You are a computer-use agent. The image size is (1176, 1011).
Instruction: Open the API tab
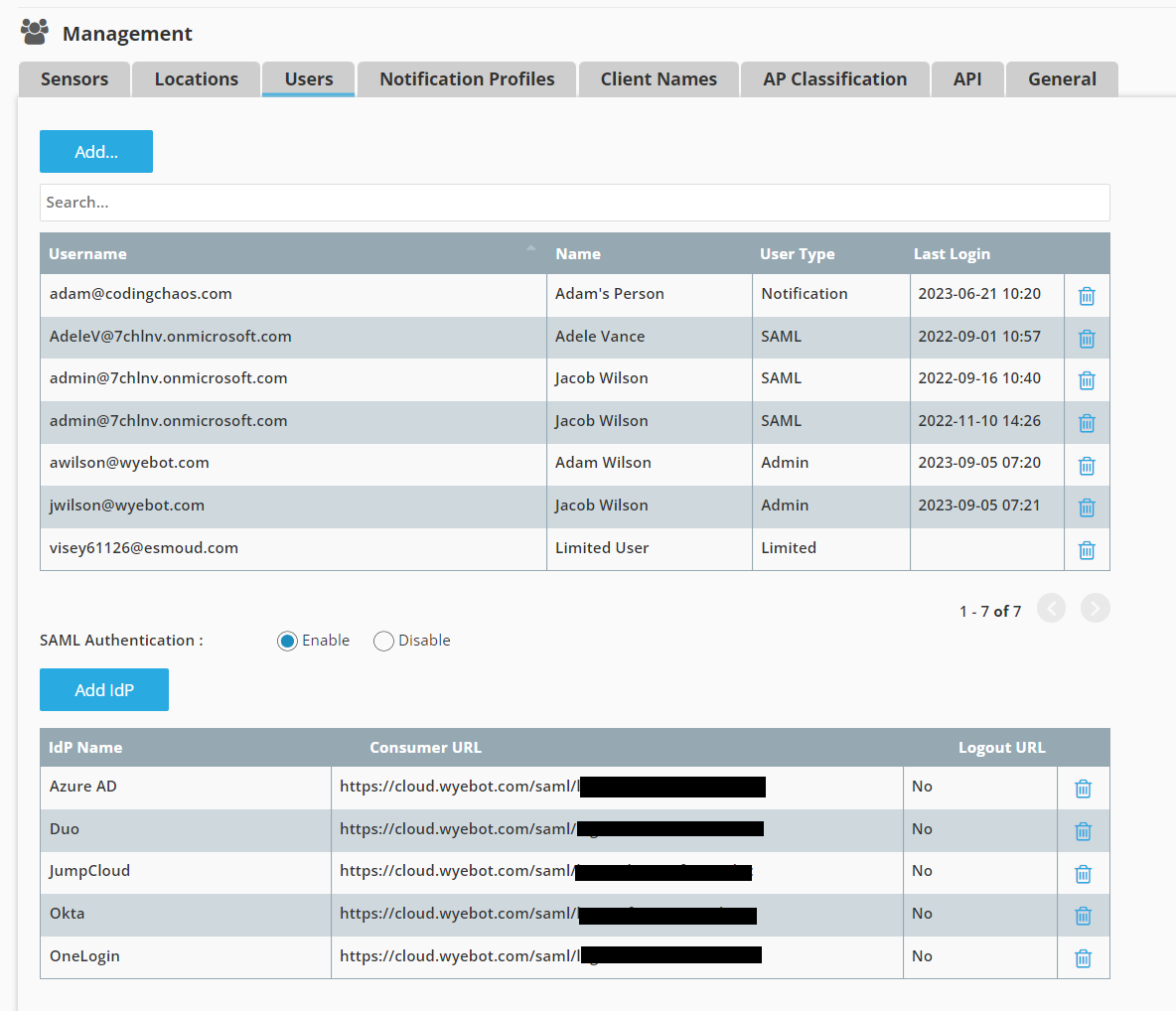pos(967,78)
